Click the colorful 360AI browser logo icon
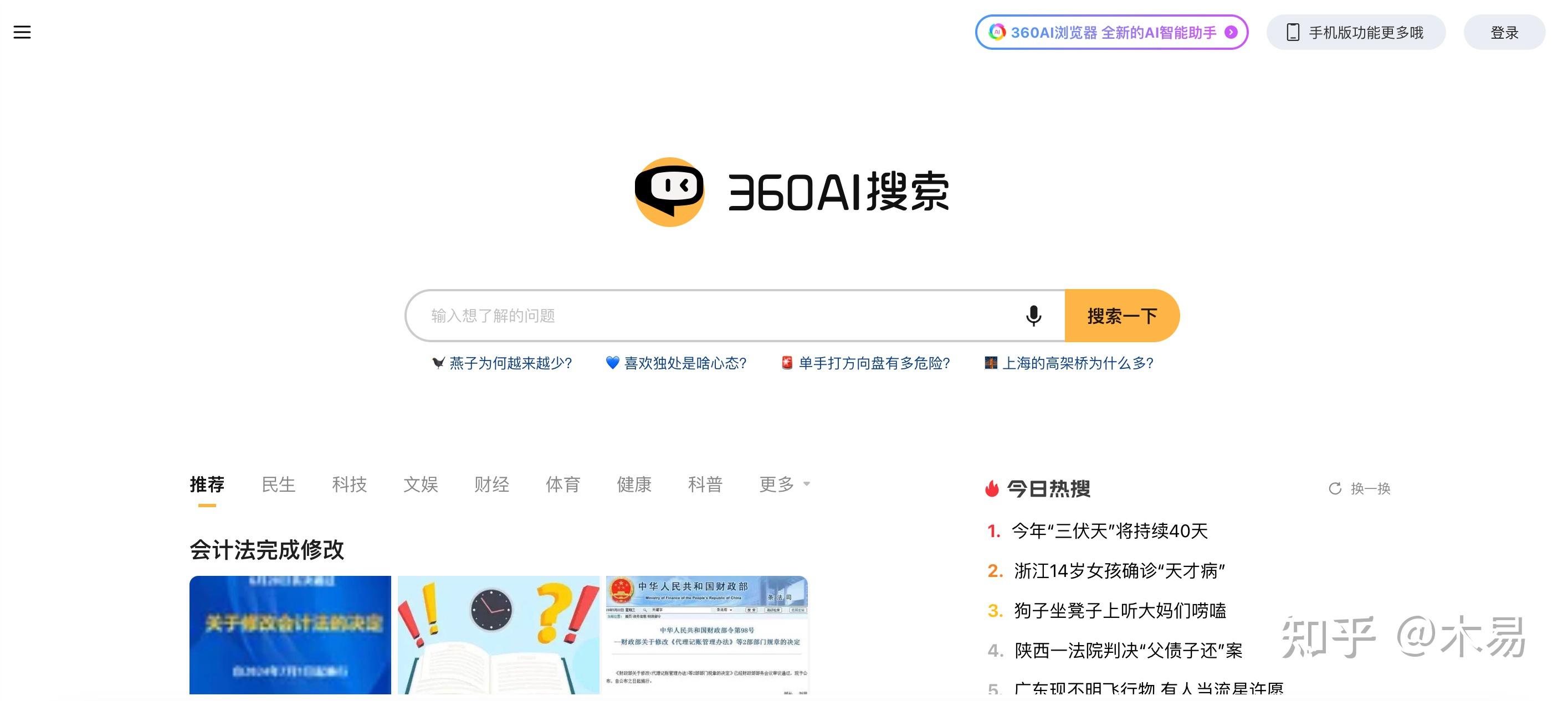The height and width of the screenshot is (701, 1568). click(x=997, y=32)
